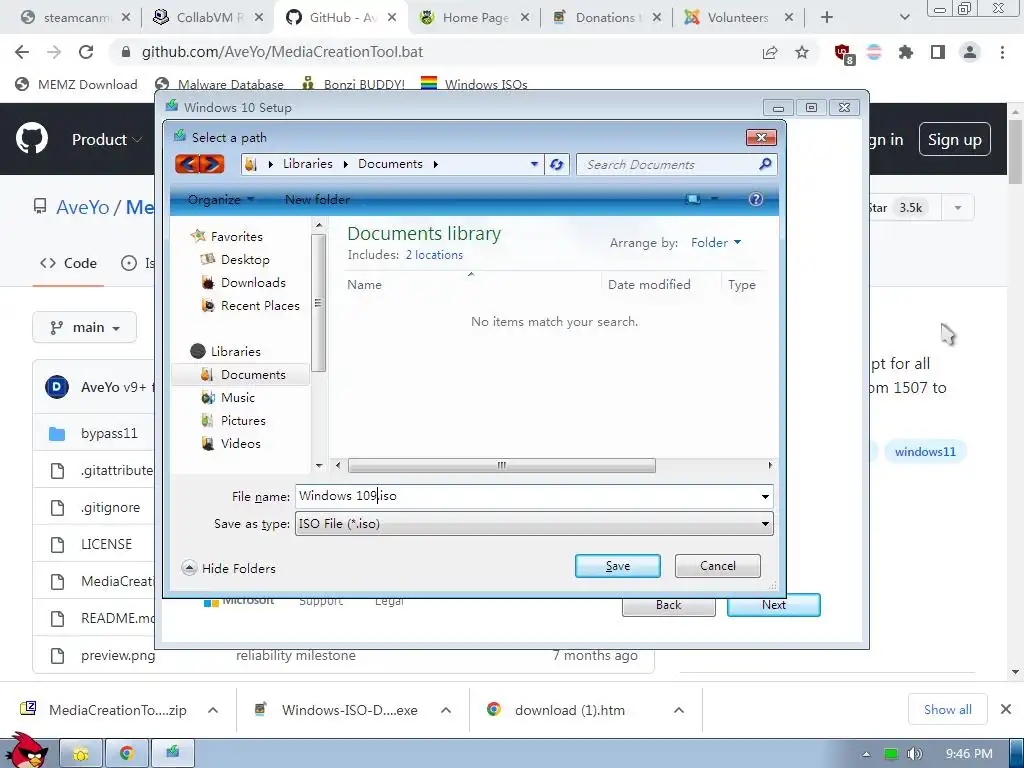
Task: Click Show all downloads
Action: click(x=948, y=709)
